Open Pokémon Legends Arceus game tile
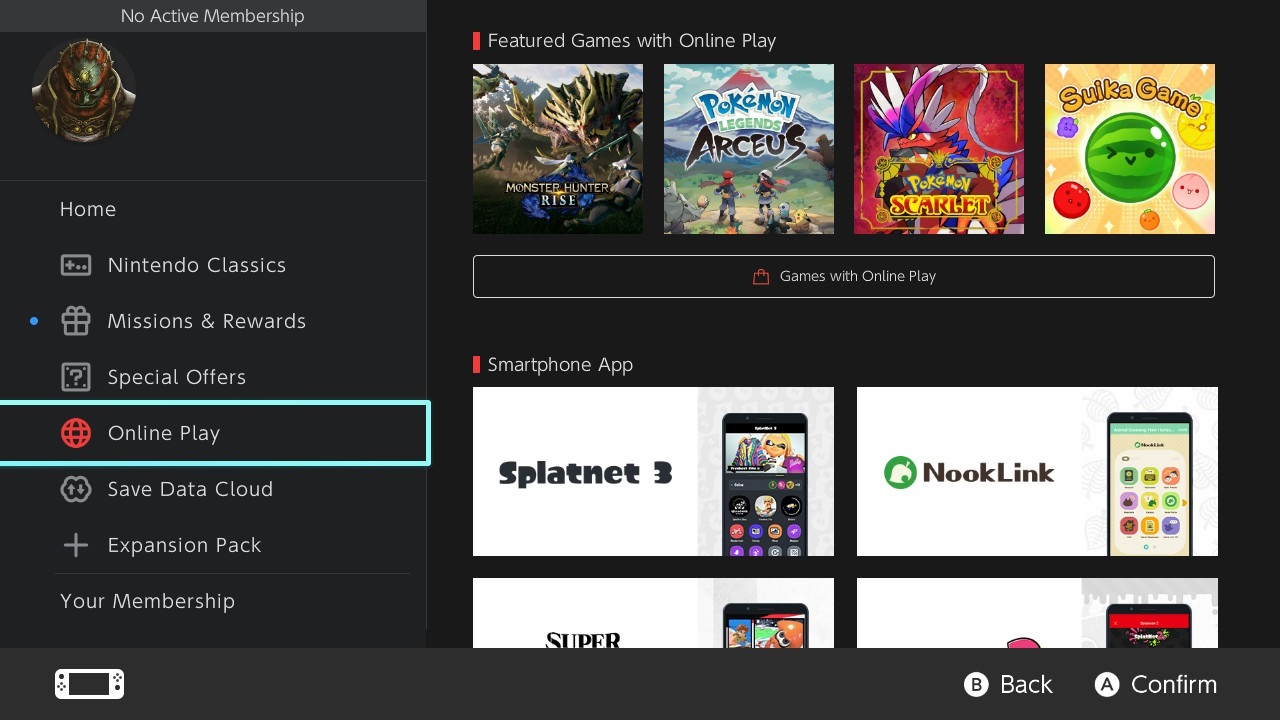Screen dimensions: 1280x720 [749, 149]
